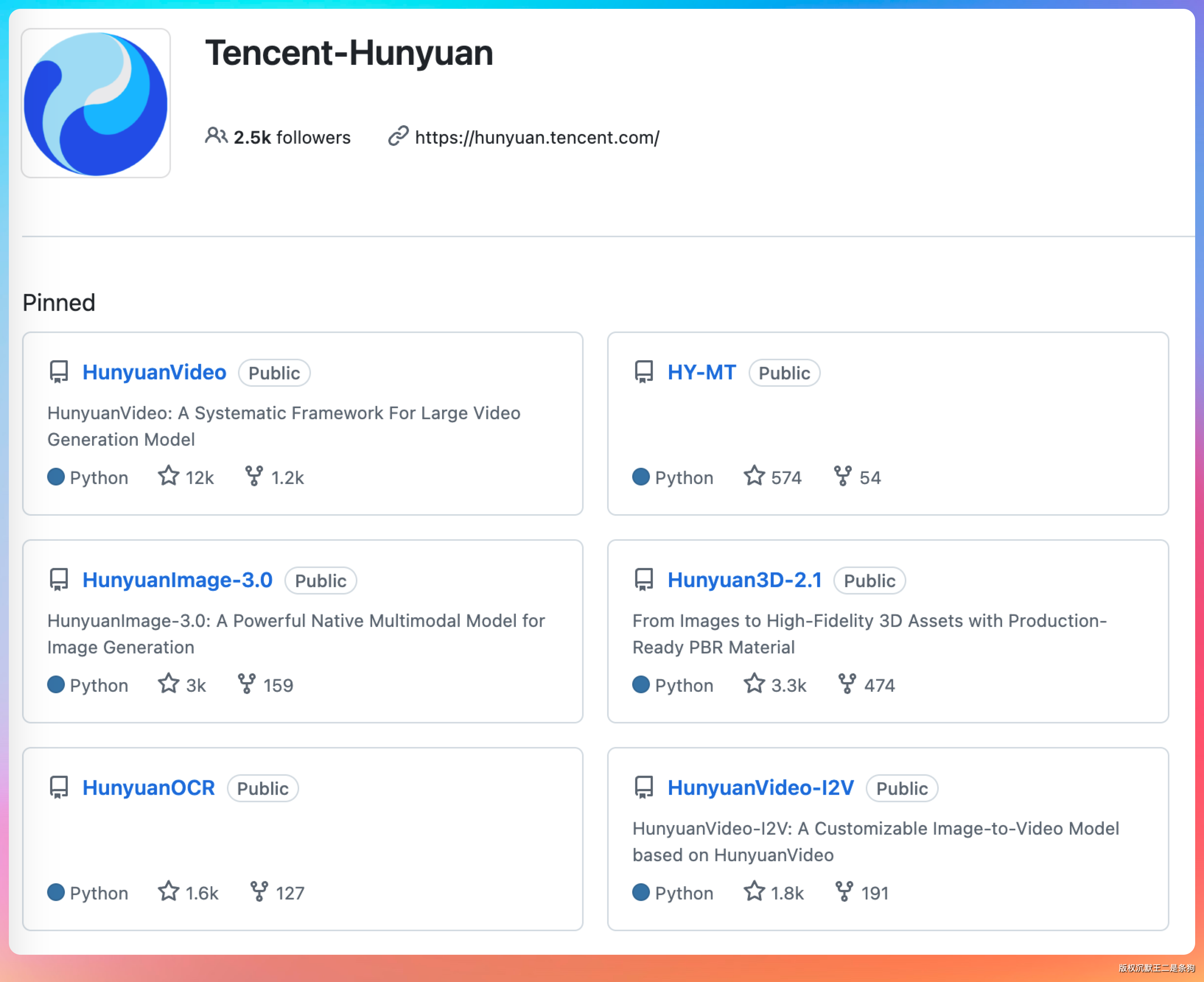
Task: Click the HY-MT fork count of 54
Action: point(869,478)
